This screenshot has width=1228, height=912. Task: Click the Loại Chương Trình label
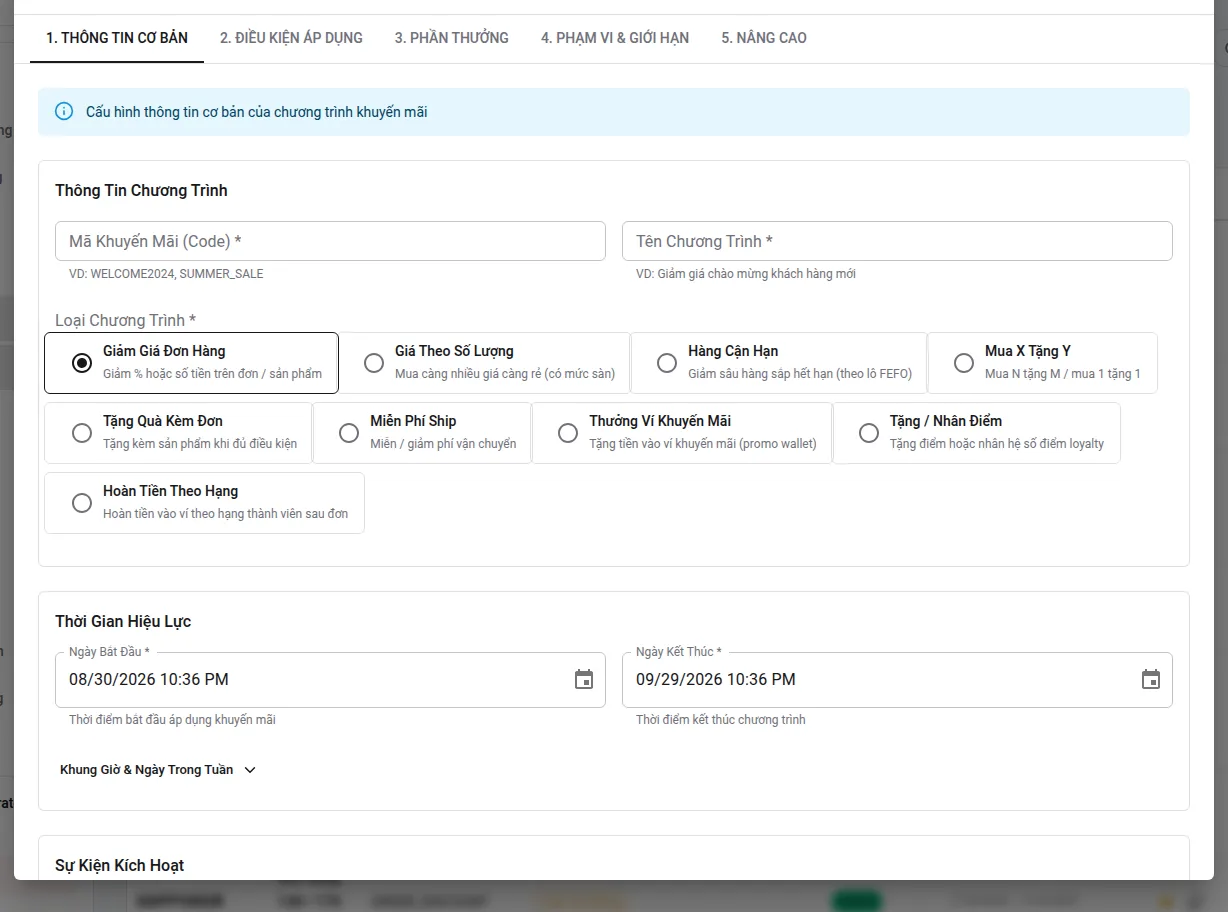125,321
